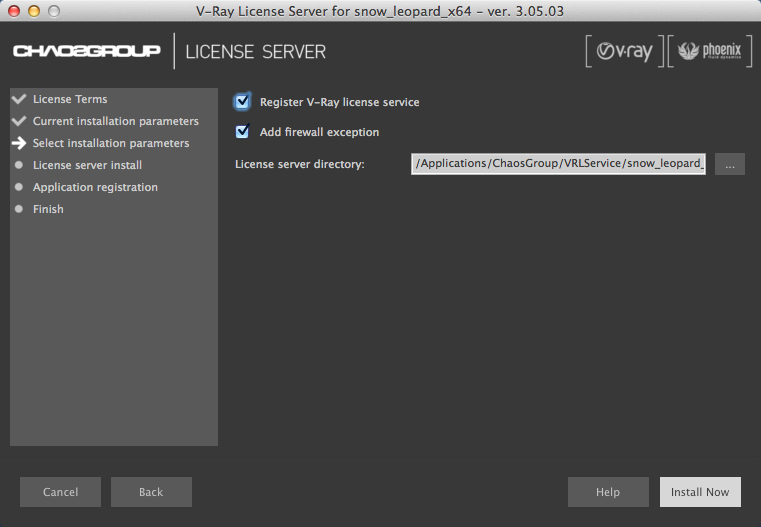Screen dimensions: 761x527
Task: Click the License Terms checkmark icon
Action: [x=18, y=99]
